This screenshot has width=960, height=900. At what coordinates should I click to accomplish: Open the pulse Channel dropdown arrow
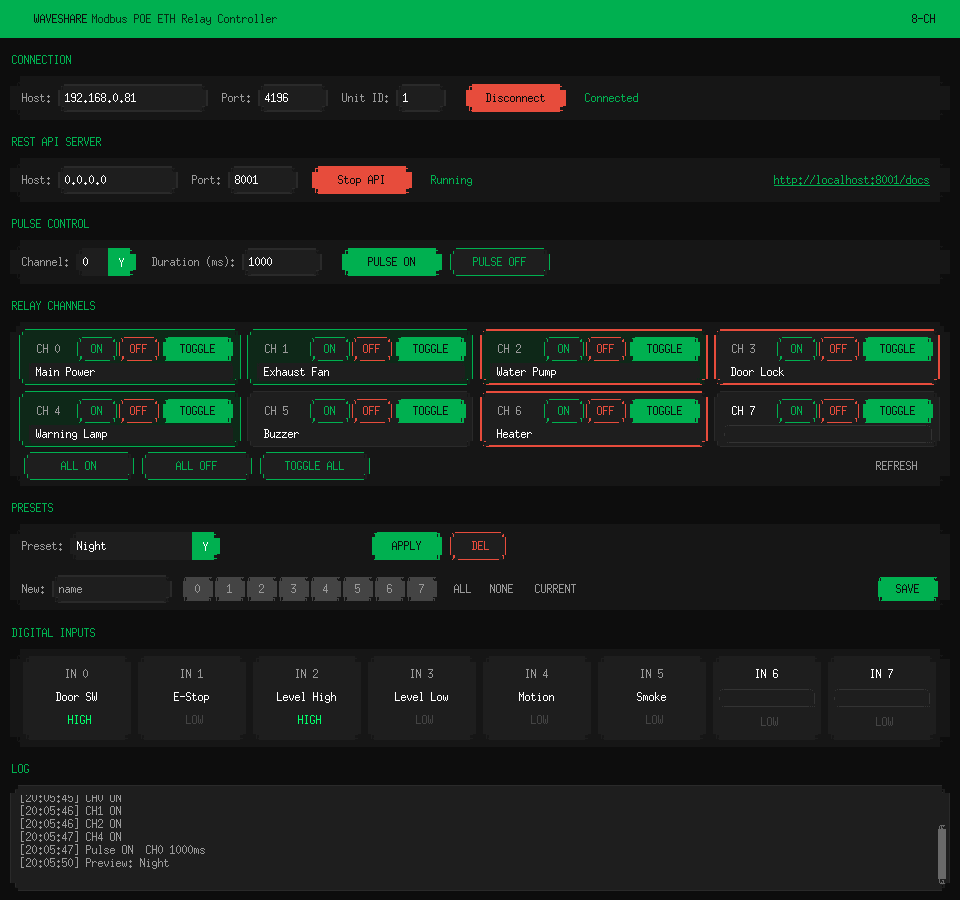[121, 262]
